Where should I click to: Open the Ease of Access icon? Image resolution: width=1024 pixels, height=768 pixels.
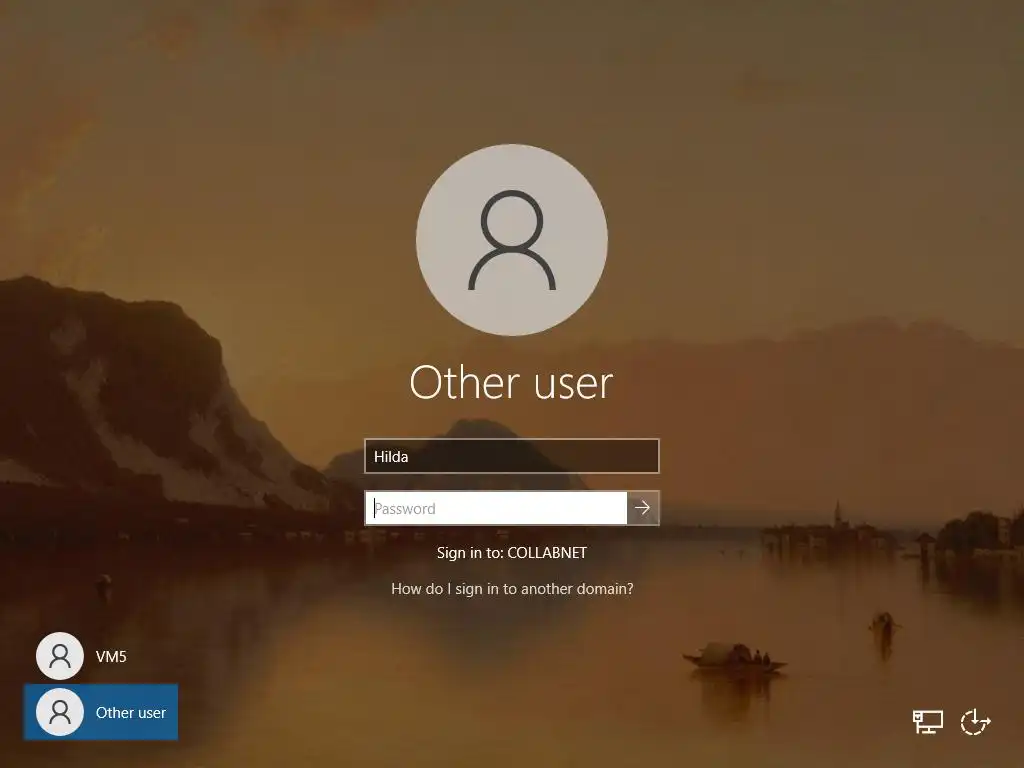click(x=976, y=722)
